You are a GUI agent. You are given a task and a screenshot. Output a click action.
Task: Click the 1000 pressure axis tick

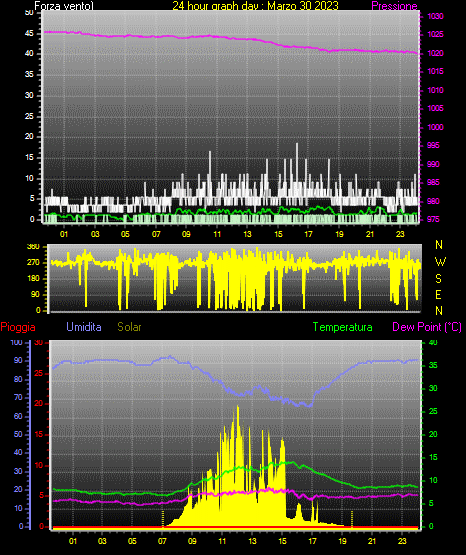click(435, 127)
